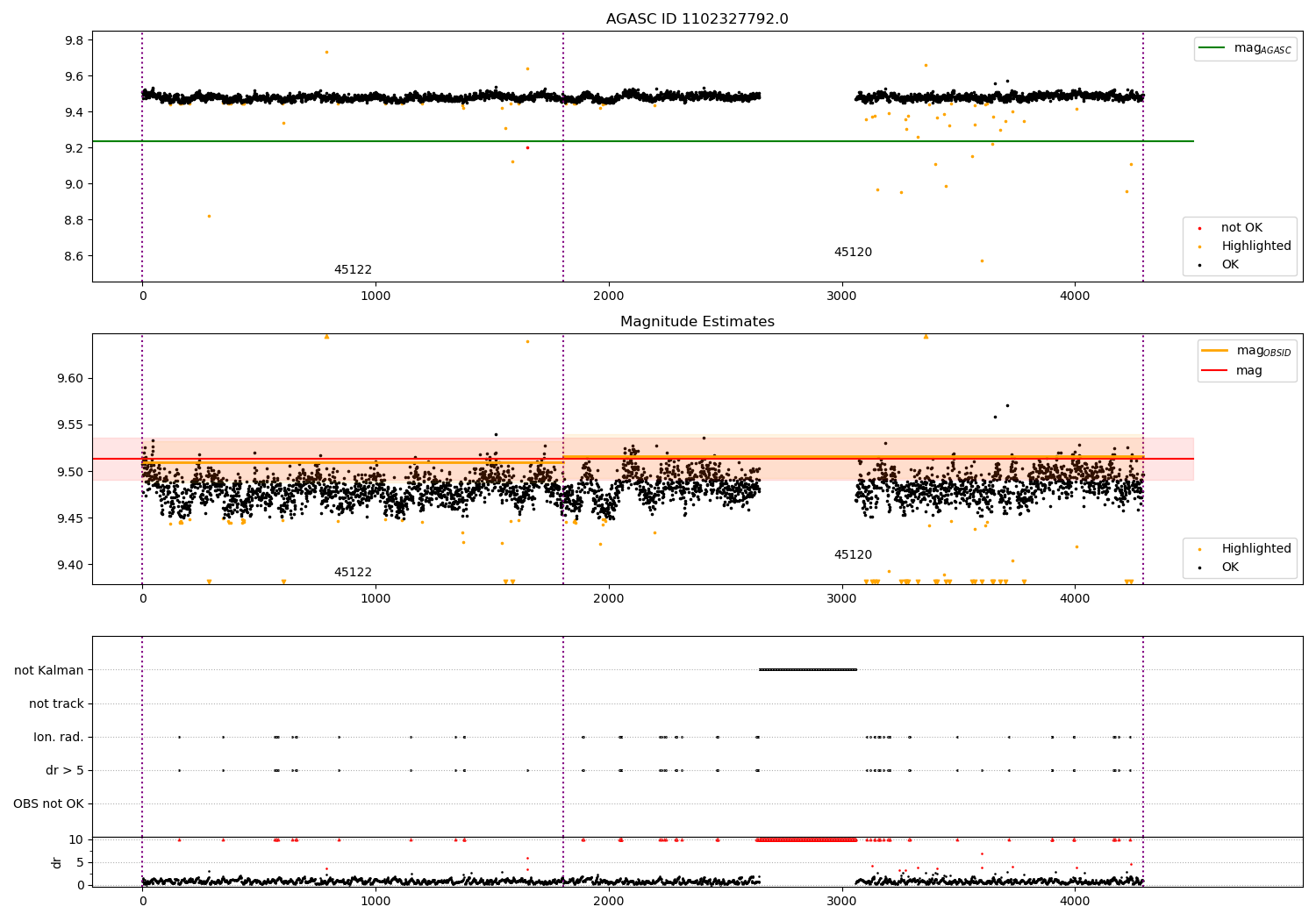Click the 9.2 y-tick of top plot
Image resolution: width=1316 pixels, height=921 pixels.
[75, 149]
